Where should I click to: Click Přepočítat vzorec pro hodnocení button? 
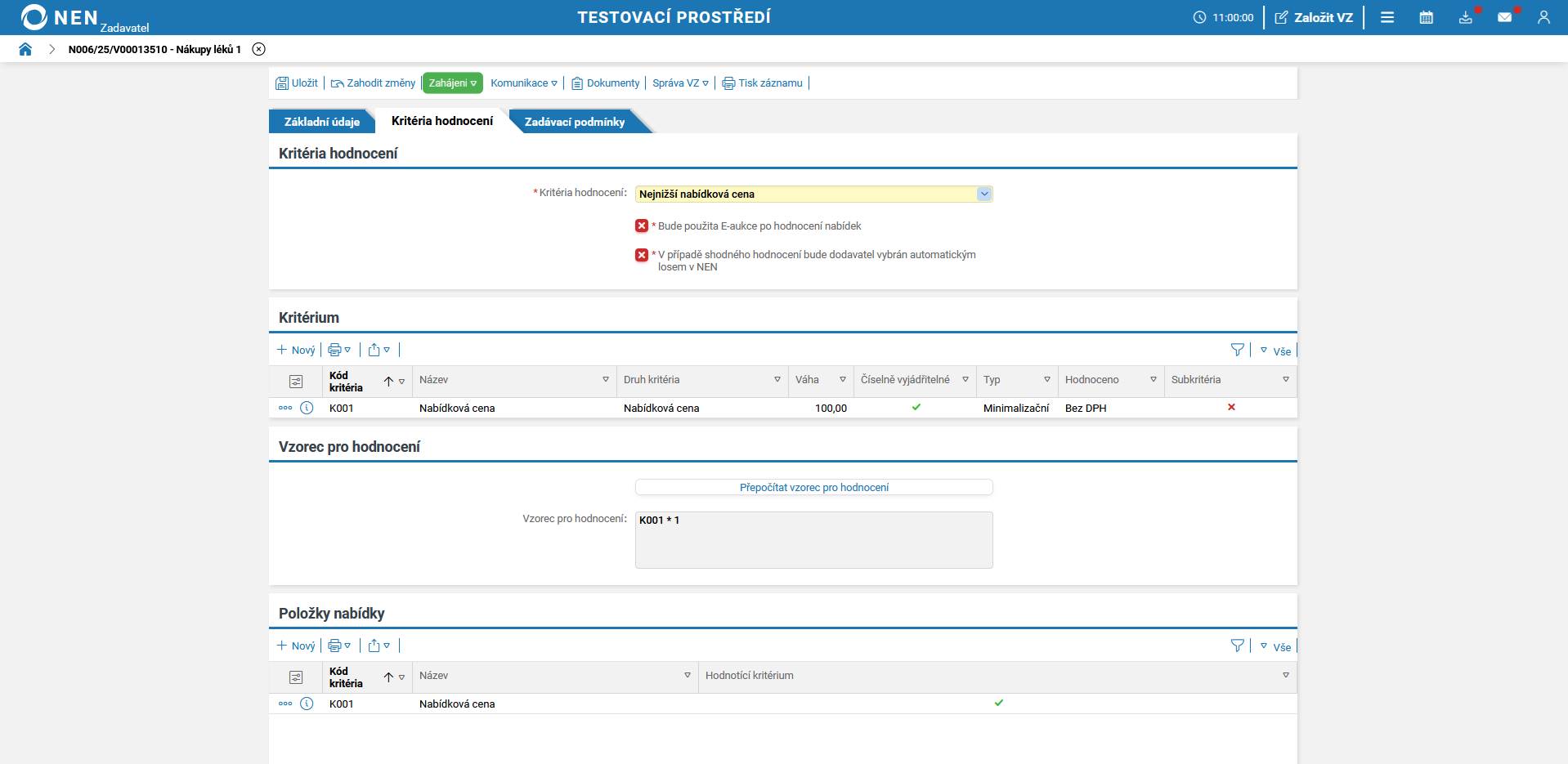(813, 488)
